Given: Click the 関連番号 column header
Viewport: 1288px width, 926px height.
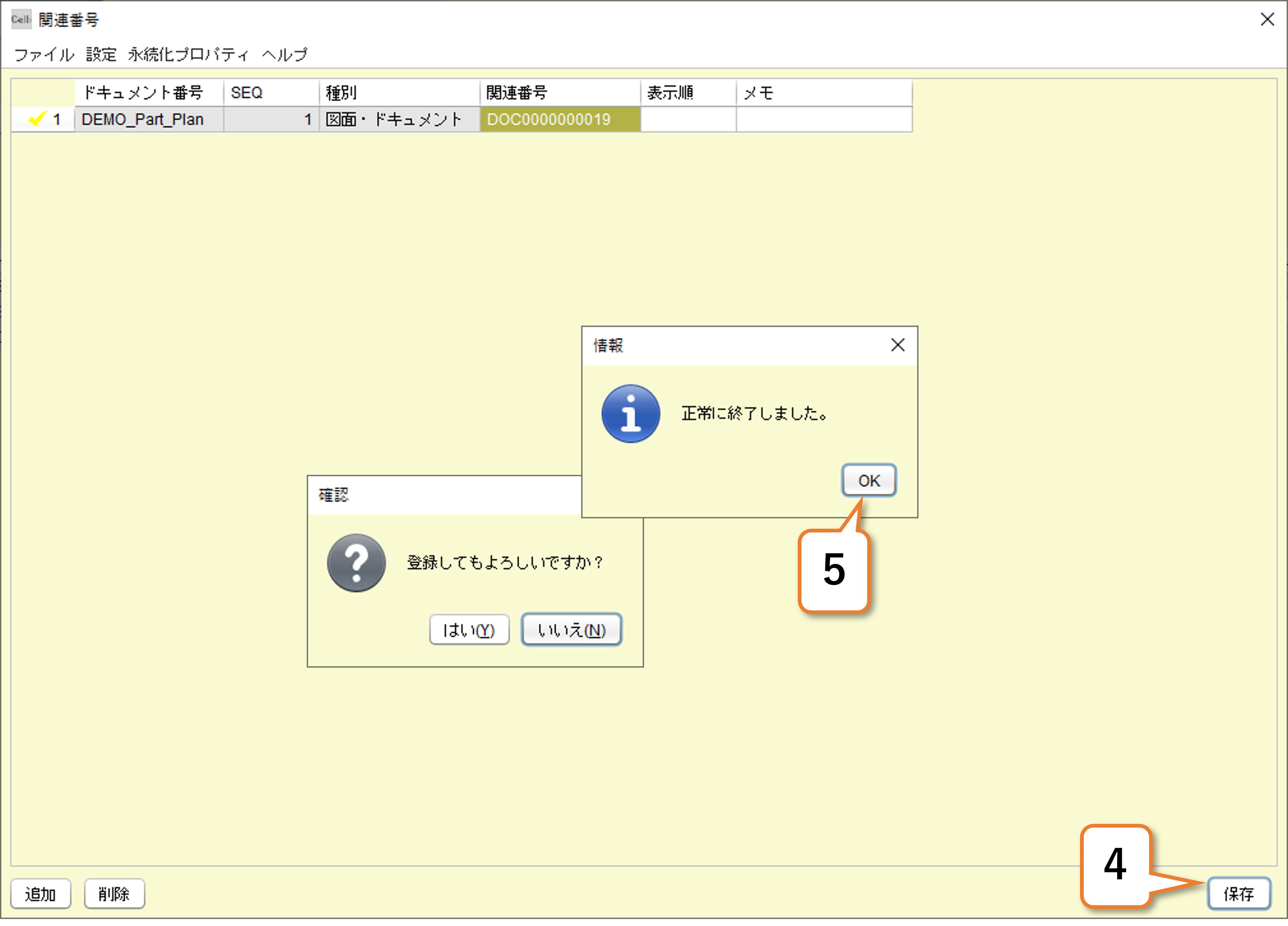Looking at the screenshot, I should [x=560, y=92].
